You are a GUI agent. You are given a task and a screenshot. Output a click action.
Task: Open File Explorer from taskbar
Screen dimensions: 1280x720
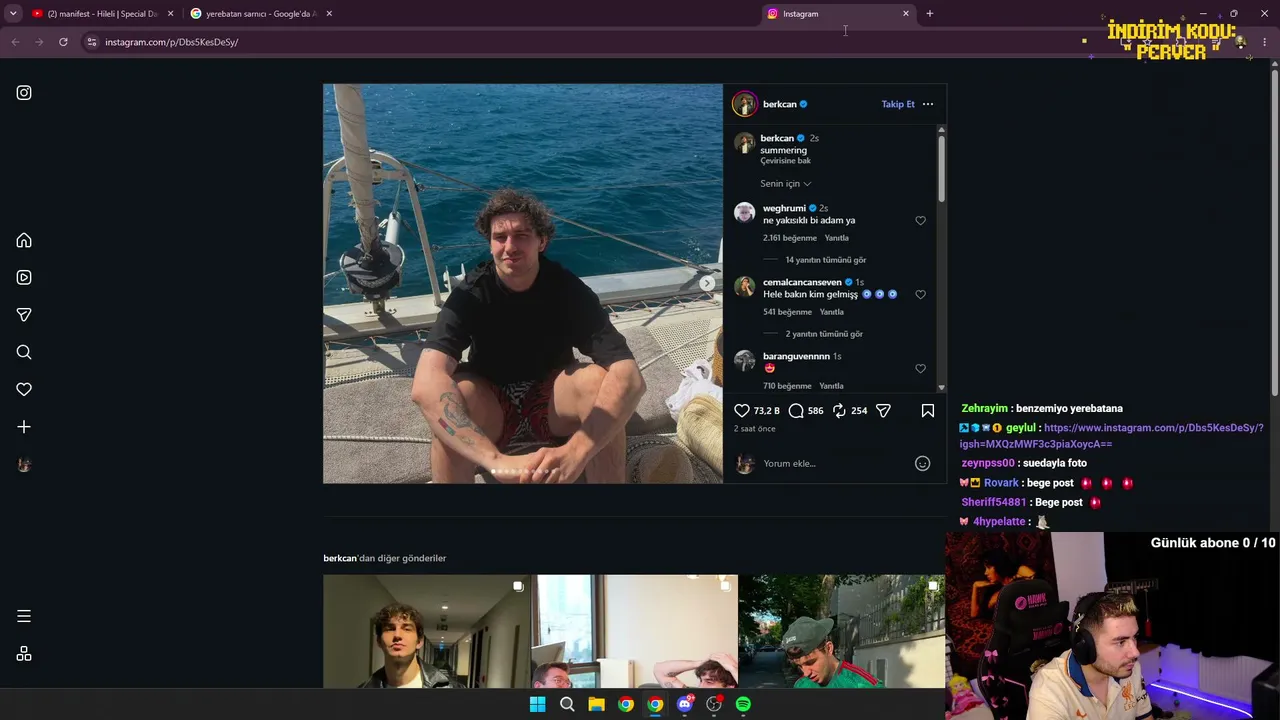[596, 704]
